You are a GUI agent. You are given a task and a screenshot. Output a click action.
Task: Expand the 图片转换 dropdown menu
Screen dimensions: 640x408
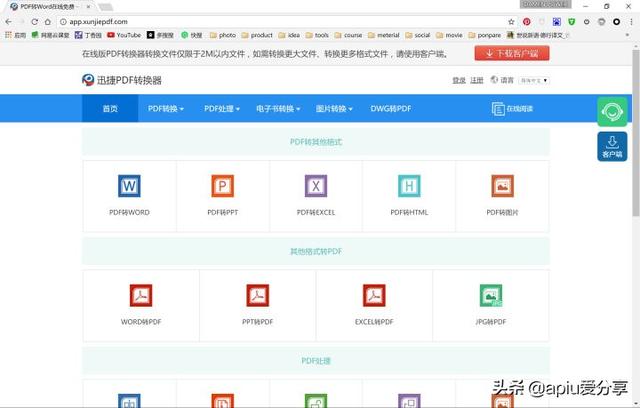(x=334, y=109)
